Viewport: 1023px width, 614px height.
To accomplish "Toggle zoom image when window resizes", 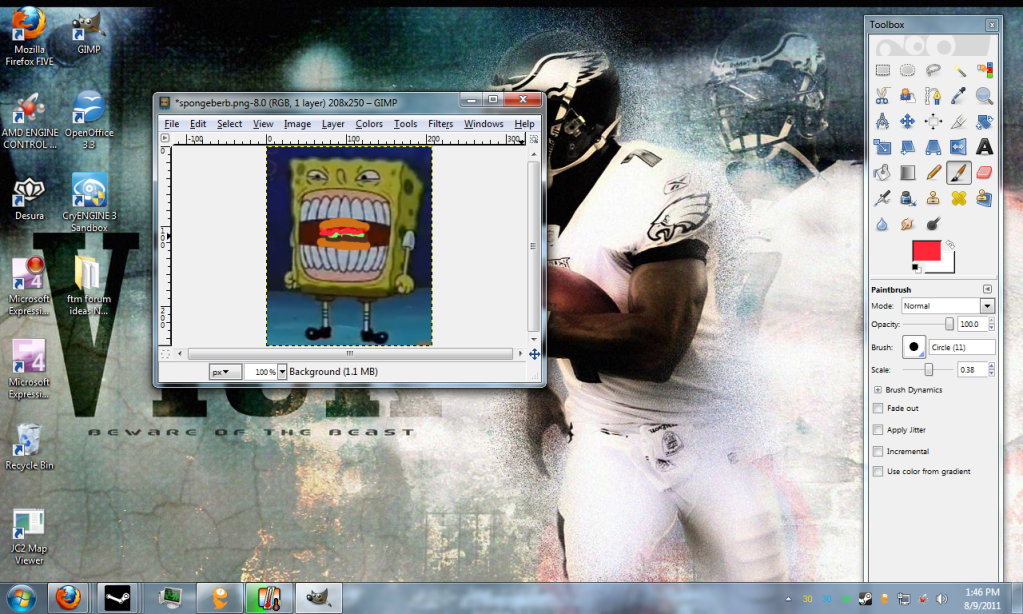I will 534,139.
